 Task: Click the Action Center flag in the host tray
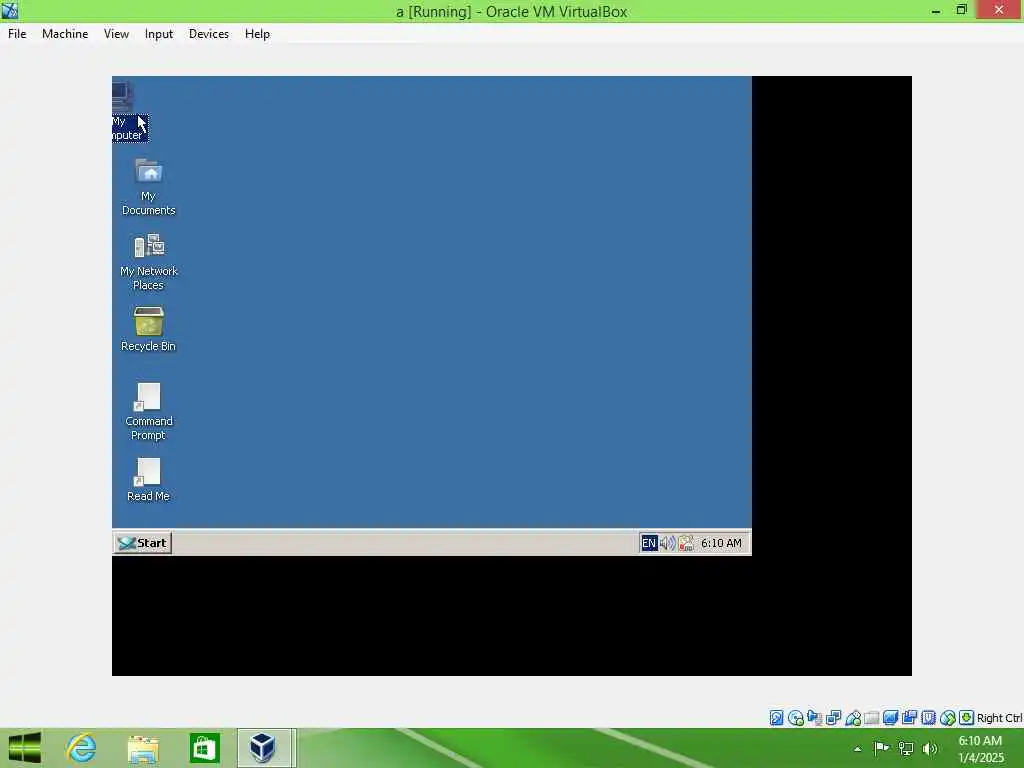coord(881,748)
